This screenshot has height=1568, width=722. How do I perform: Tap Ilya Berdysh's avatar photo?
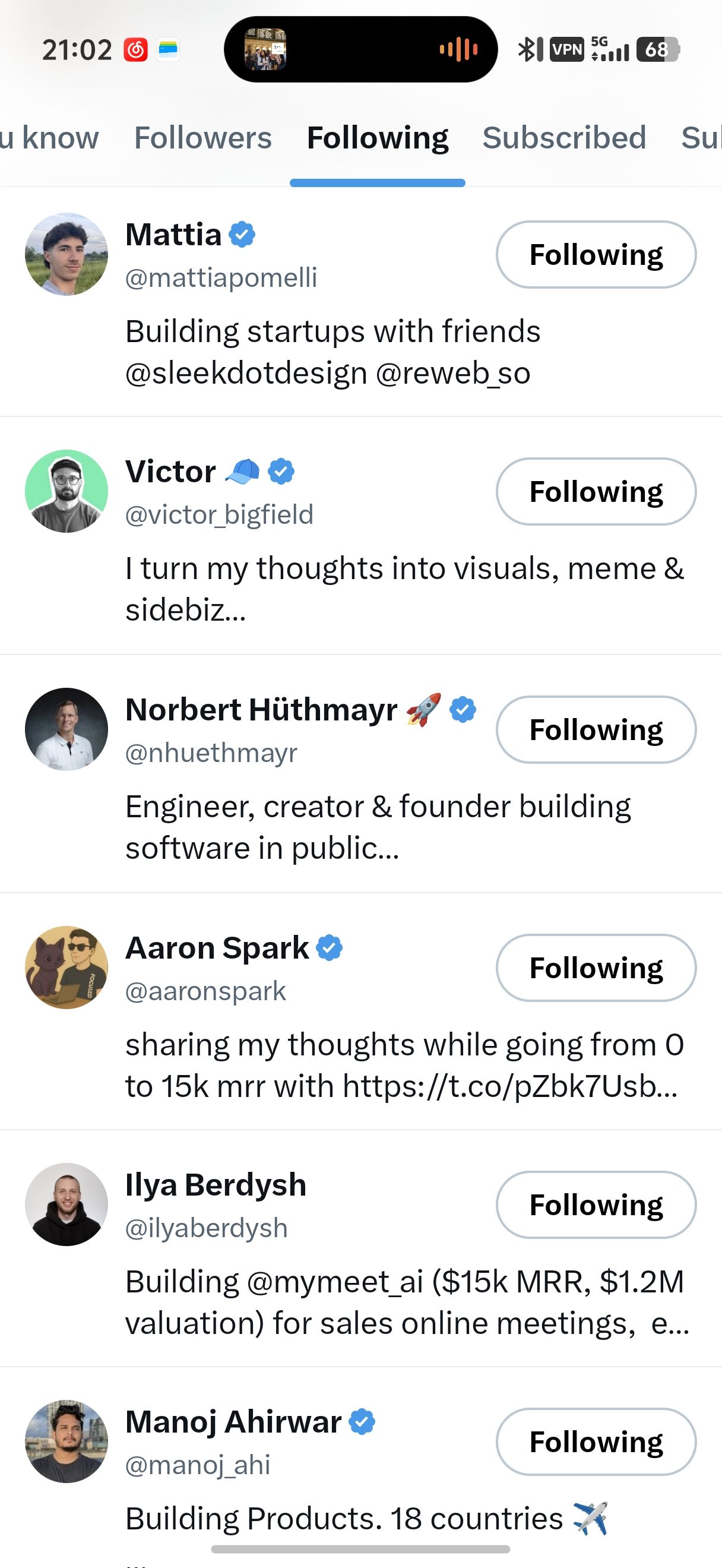[x=66, y=1204]
